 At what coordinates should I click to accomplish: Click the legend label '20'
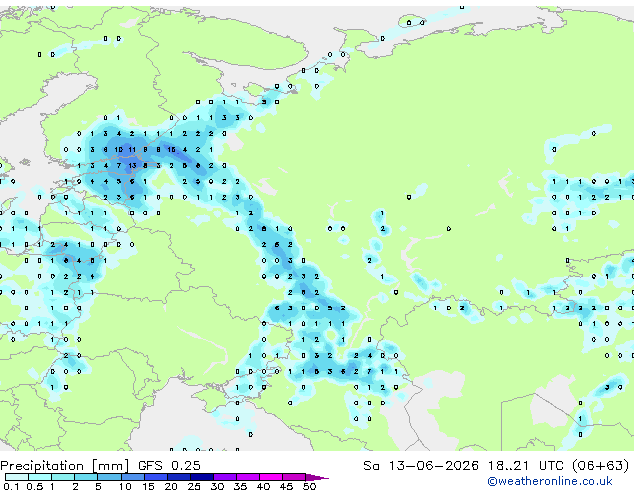[171, 486]
